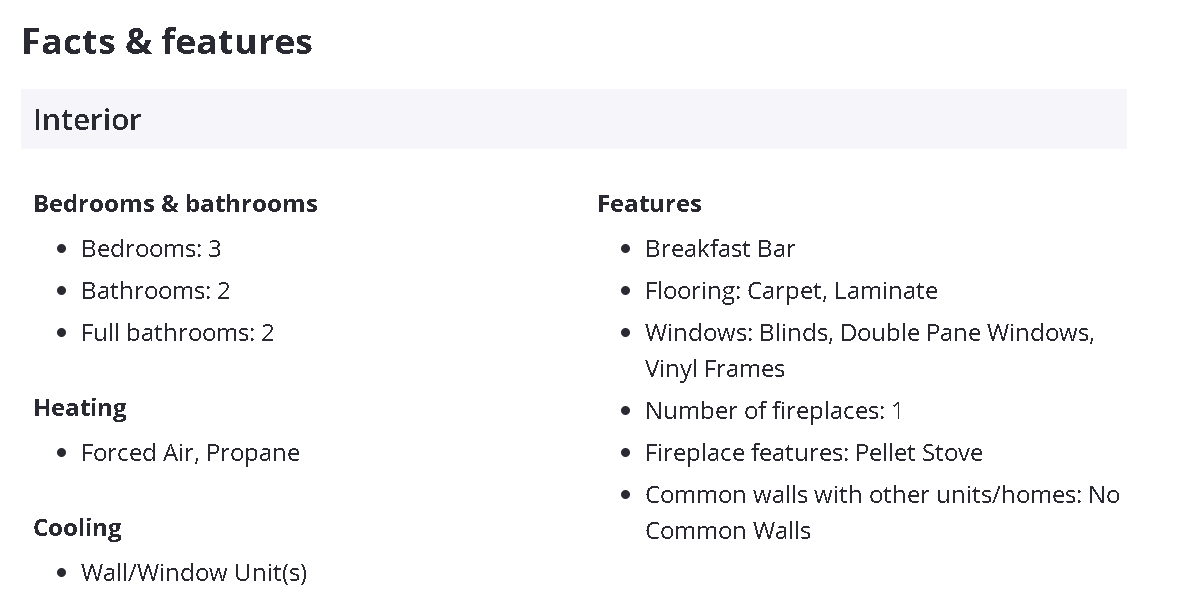Click the Bedrooms & bathrooms subheading

click(175, 204)
